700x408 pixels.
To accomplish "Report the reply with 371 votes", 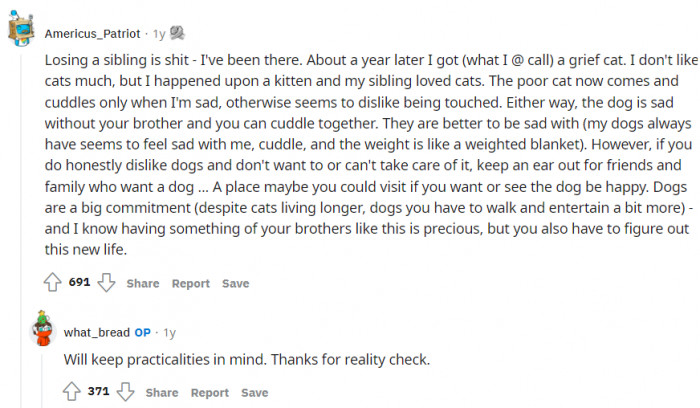I will tap(210, 392).
